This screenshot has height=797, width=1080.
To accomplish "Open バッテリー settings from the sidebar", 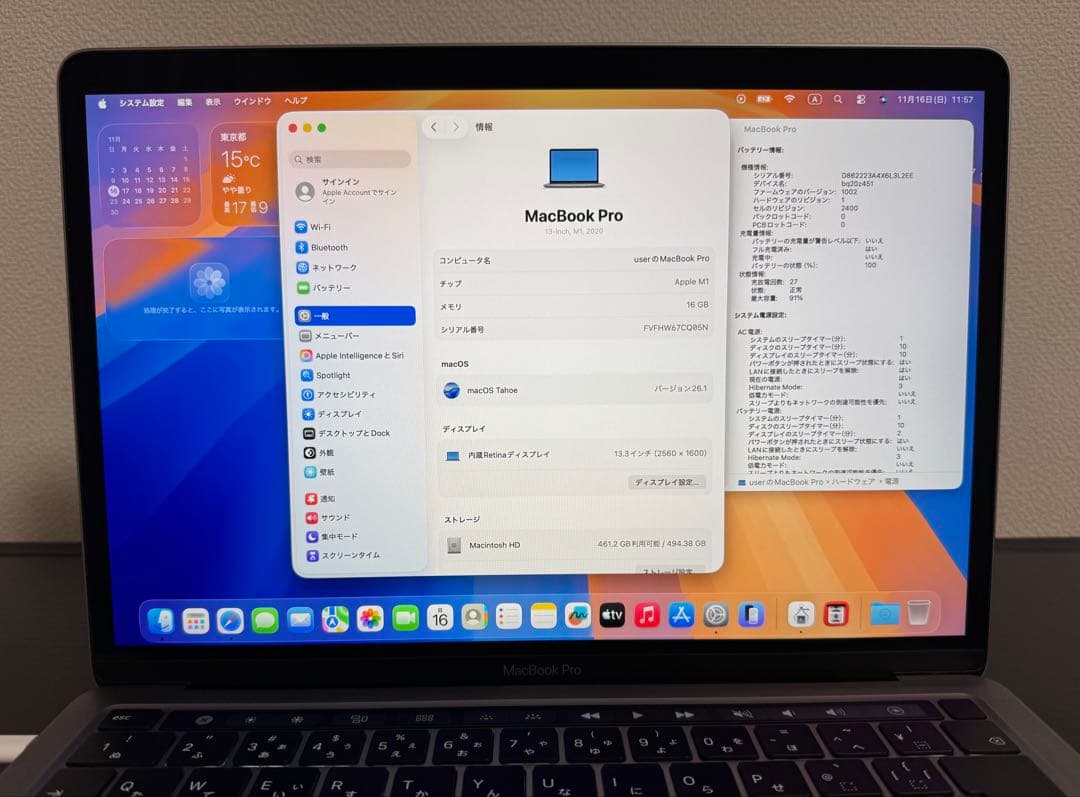I will [333, 288].
